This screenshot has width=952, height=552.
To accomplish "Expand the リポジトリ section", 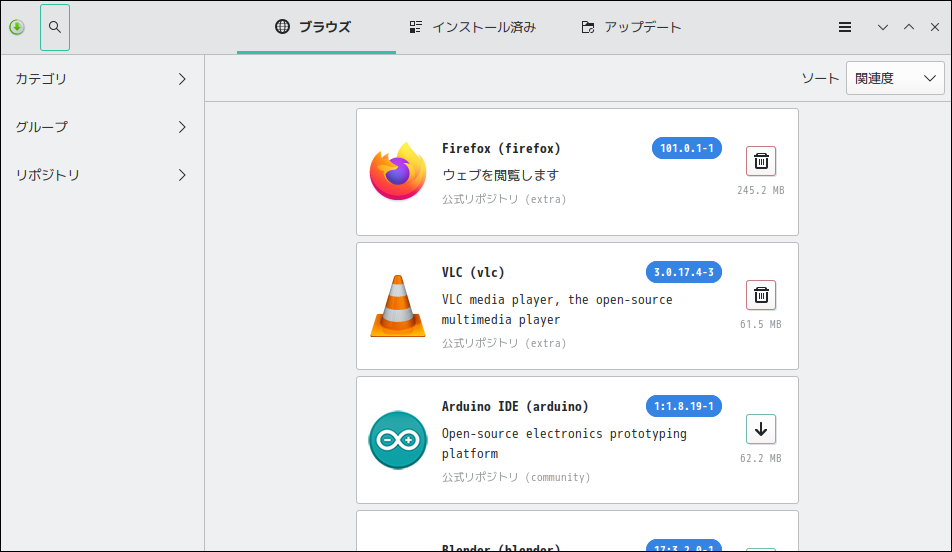I will 101,175.
